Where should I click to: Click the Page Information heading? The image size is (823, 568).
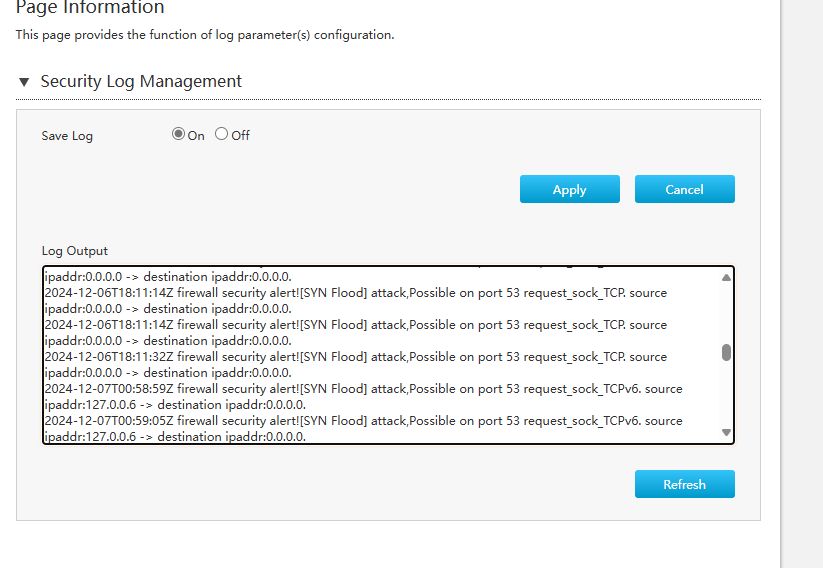point(90,9)
